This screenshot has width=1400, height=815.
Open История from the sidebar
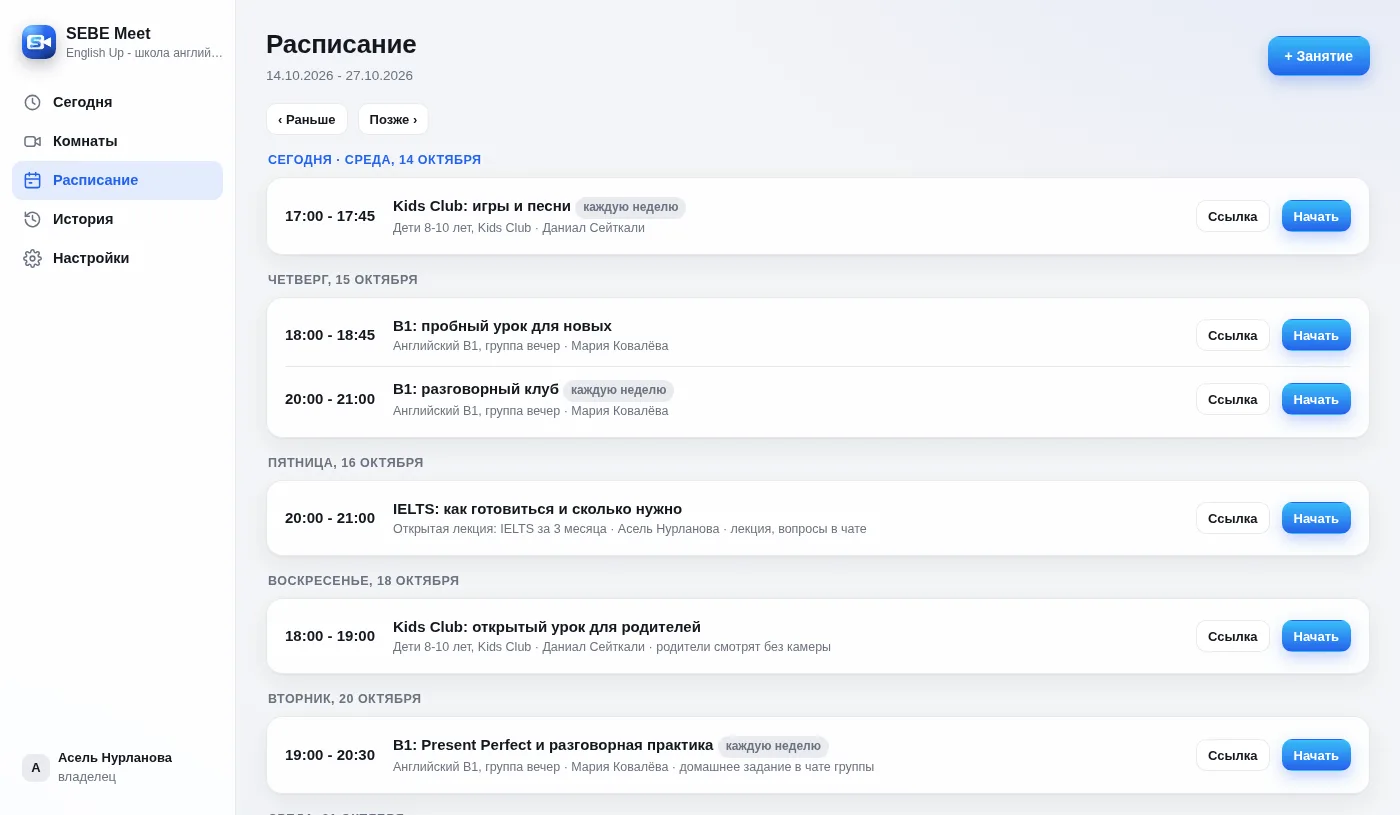pos(117,219)
